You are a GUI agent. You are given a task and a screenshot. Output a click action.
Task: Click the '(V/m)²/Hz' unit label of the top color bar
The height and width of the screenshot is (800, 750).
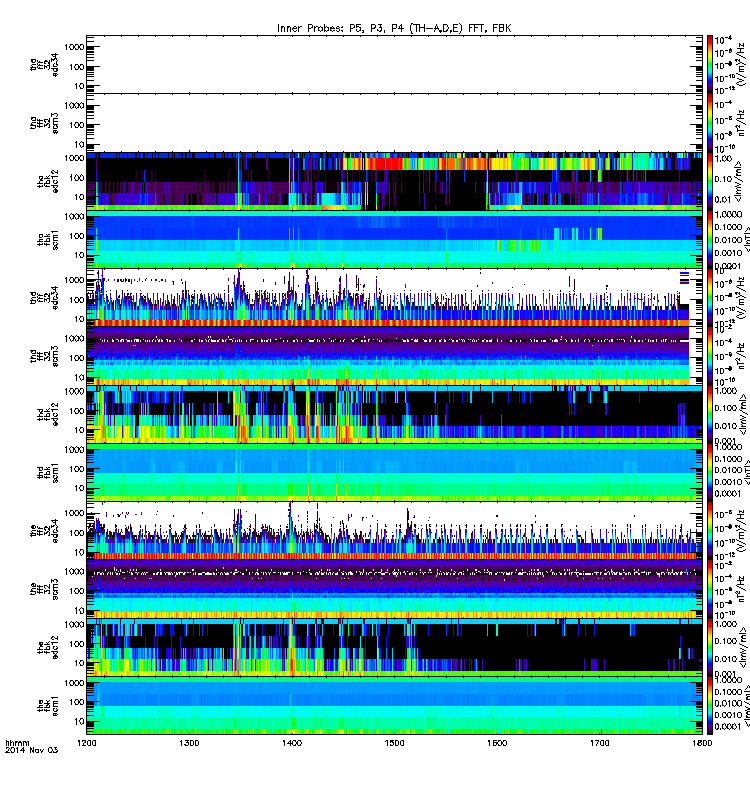(x=742, y=64)
